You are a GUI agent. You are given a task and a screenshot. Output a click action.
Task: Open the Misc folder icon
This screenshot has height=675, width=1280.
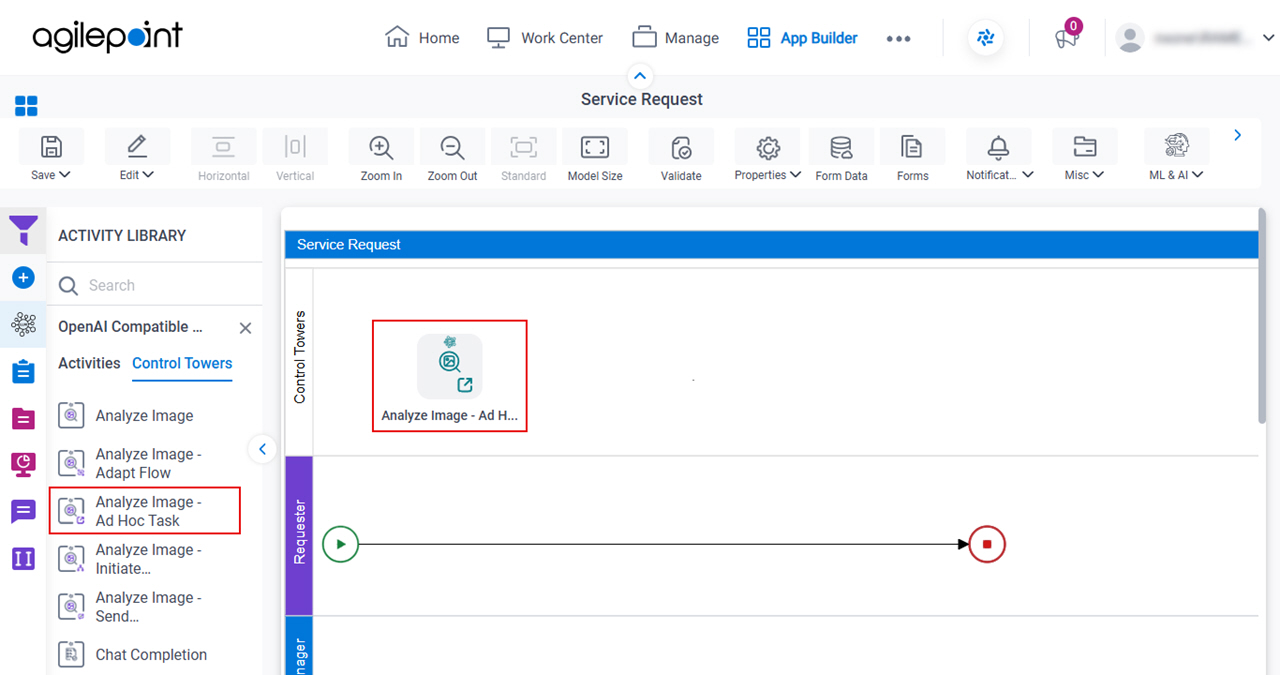[x=1084, y=147]
